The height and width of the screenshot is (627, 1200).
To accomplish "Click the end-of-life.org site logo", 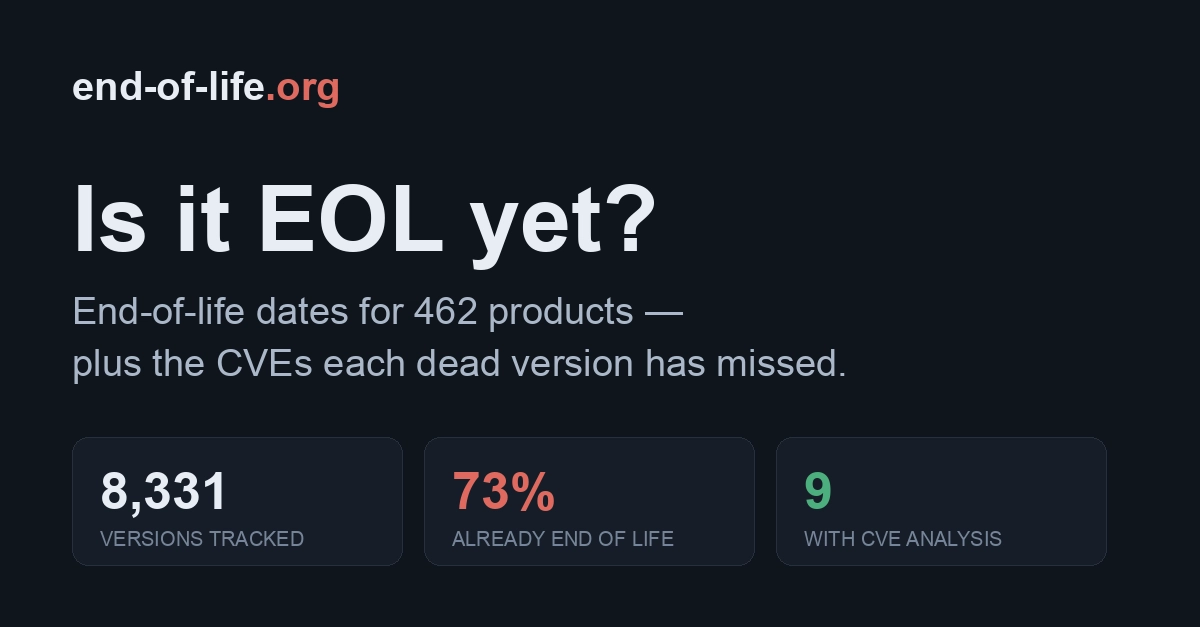I will coord(206,88).
